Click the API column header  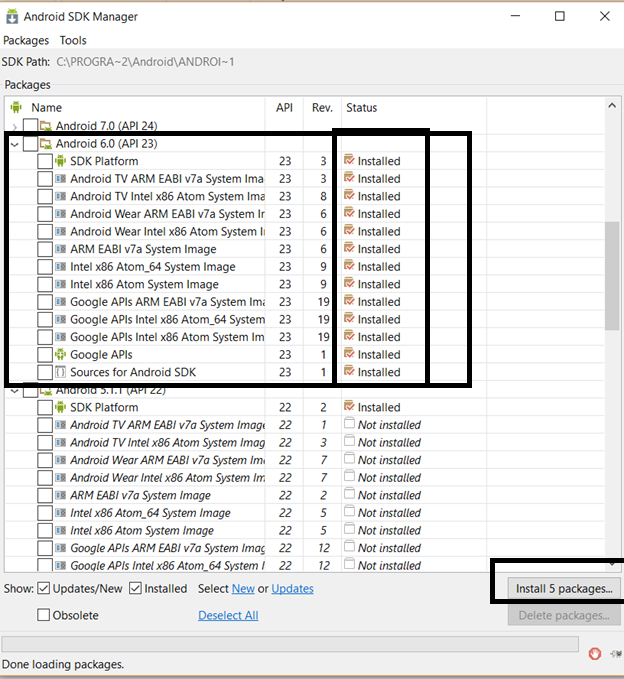pos(285,107)
